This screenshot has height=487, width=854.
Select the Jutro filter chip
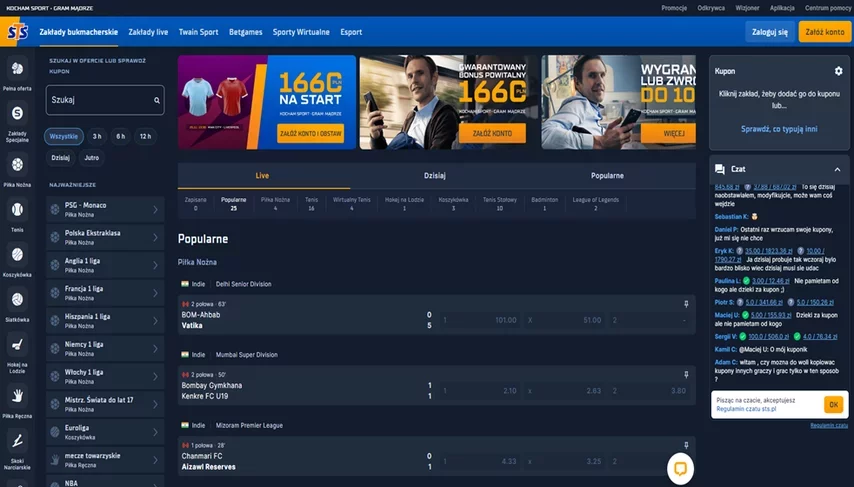coord(92,157)
